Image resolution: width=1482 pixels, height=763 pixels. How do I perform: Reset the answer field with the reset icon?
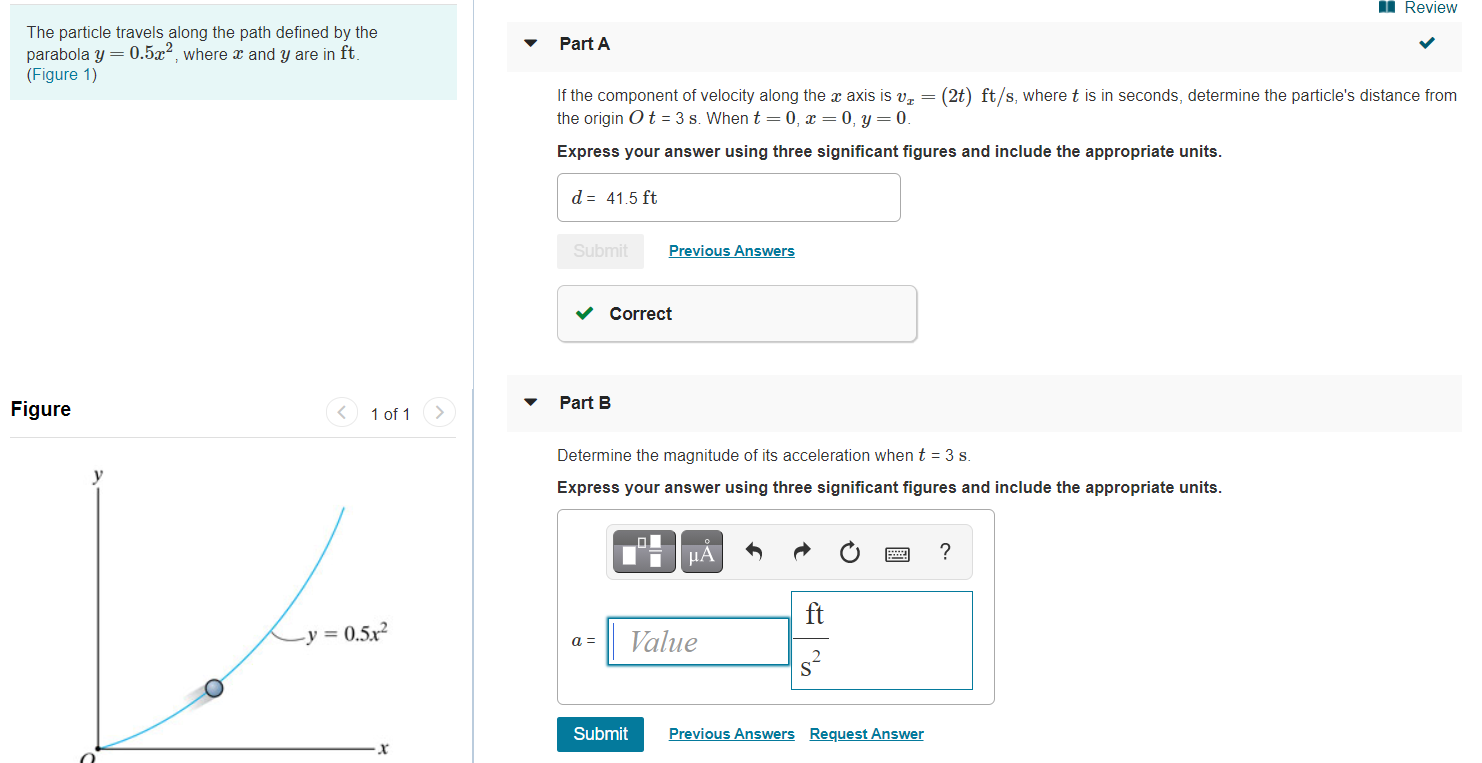[849, 551]
